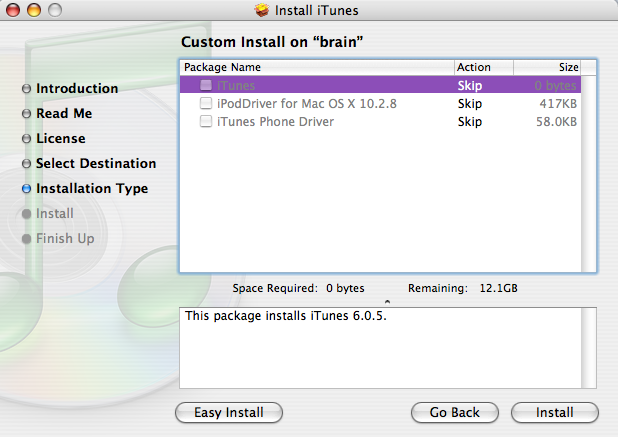This screenshot has height=437, width=618.
Task: Click the description text about iTunes 6.0.5
Action: [x=286, y=316]
